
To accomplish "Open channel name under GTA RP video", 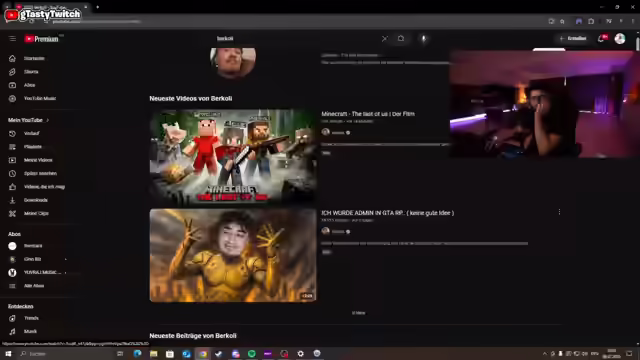I will [x=338, y=231].
